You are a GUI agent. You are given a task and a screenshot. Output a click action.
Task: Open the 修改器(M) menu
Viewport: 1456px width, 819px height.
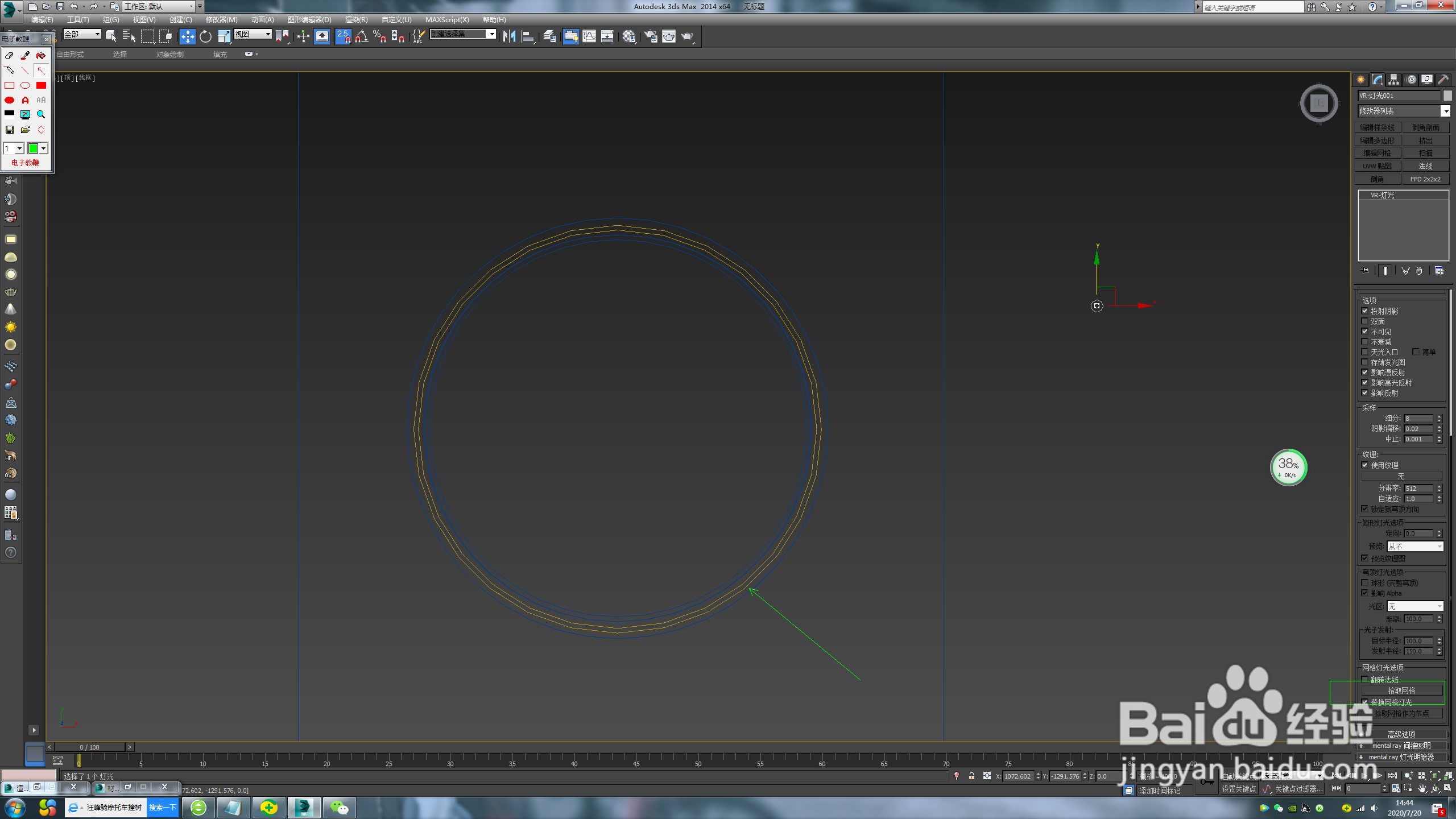point(221,19)
